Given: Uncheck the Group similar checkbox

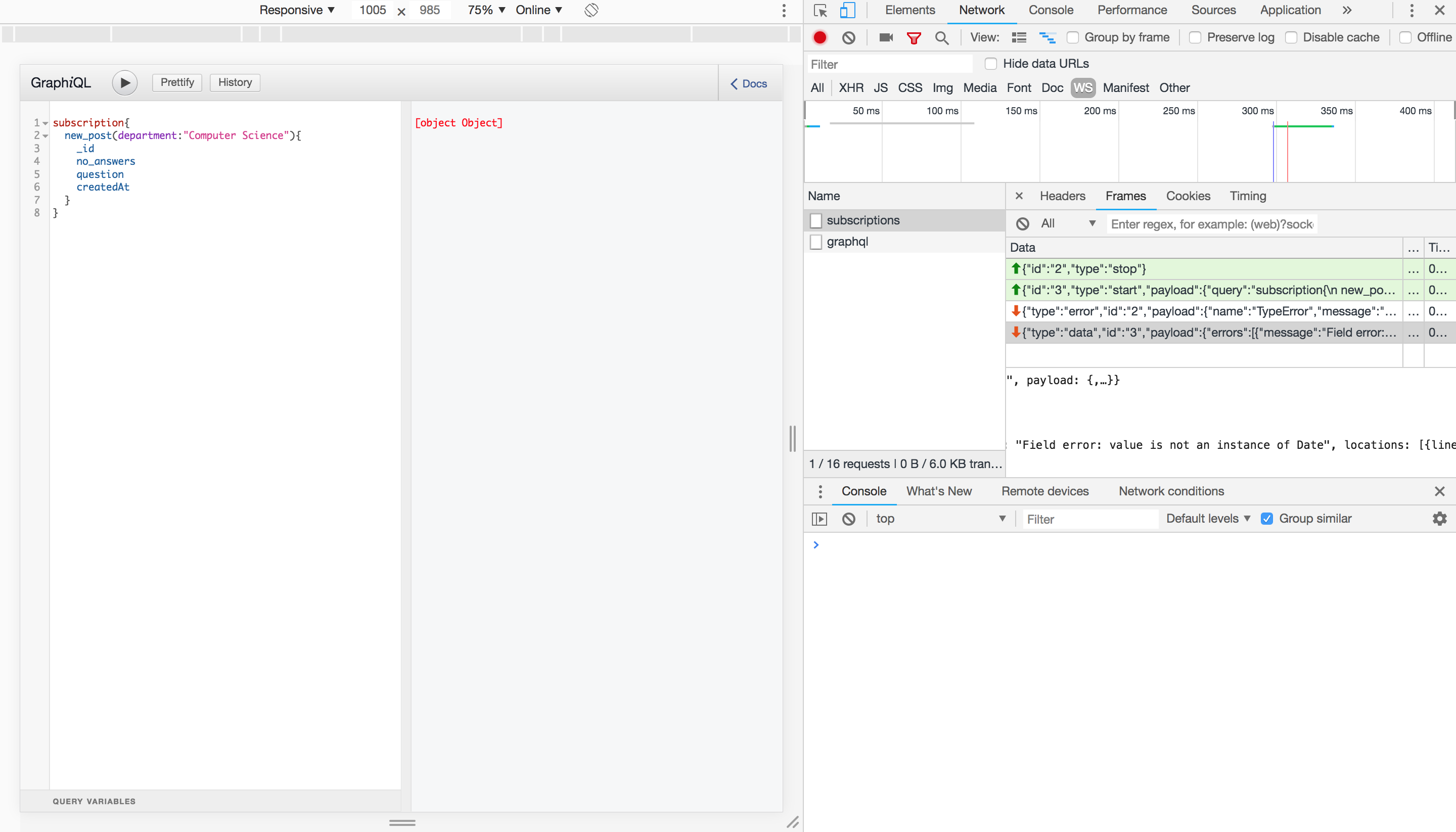Looking at the screenshot, I should click(1267, 518).
